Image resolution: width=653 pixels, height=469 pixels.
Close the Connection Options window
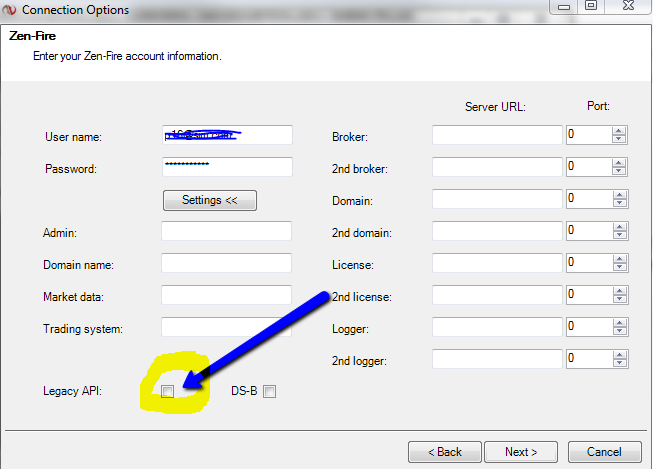(x=628, y=5)
